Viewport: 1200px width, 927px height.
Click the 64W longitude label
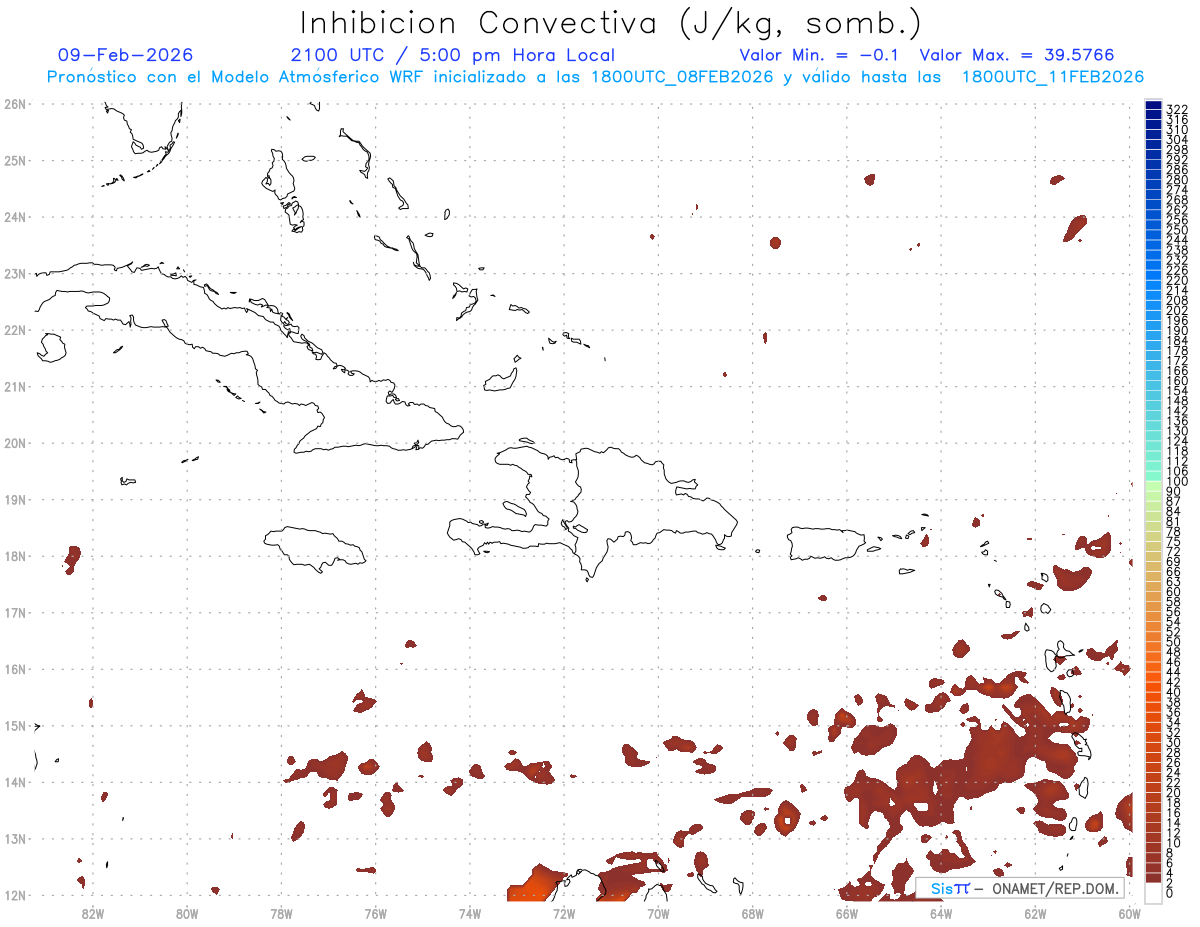(941, 913)
